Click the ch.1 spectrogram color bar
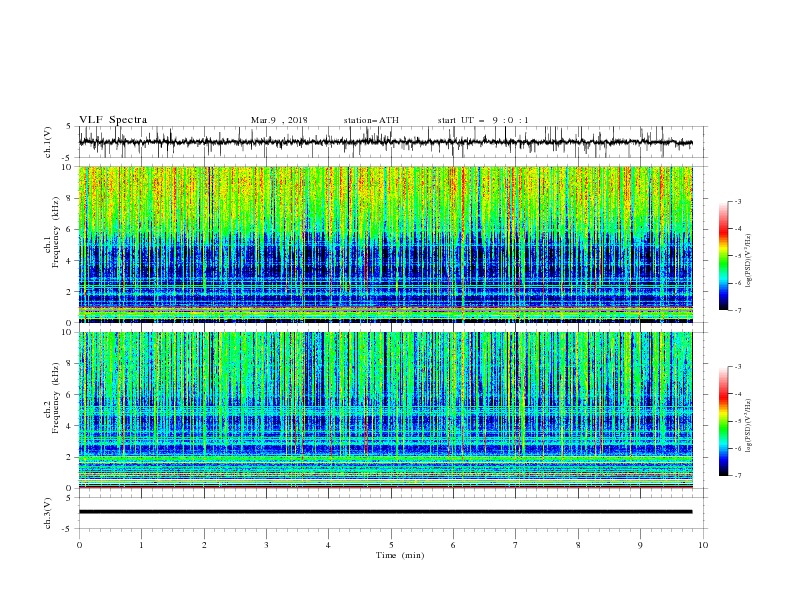The image size is (792, 612). [723, 256]
